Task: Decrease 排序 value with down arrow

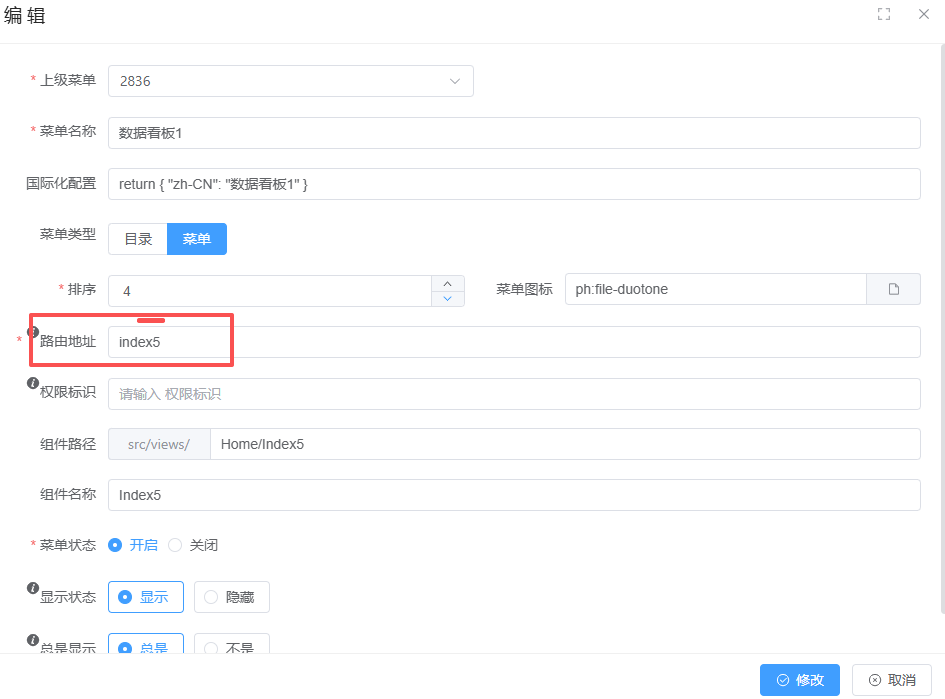Action: [447, 298]
